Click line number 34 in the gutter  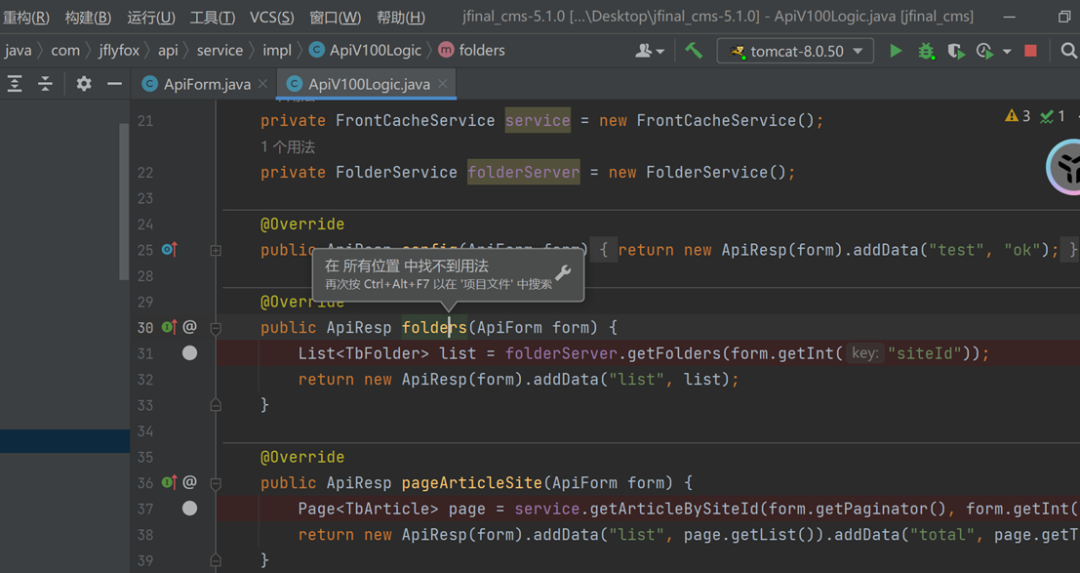tap(145, 431)
